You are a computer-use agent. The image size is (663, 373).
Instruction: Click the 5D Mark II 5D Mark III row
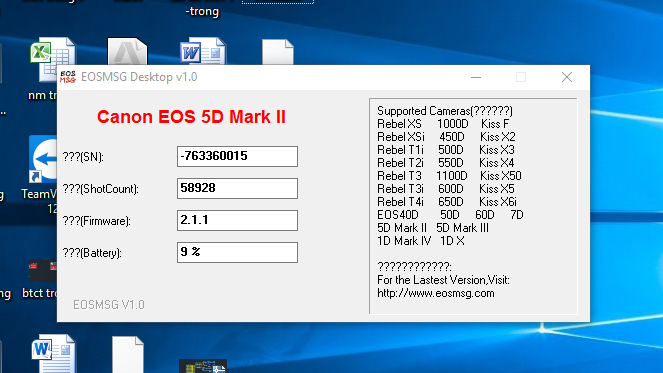433,228
